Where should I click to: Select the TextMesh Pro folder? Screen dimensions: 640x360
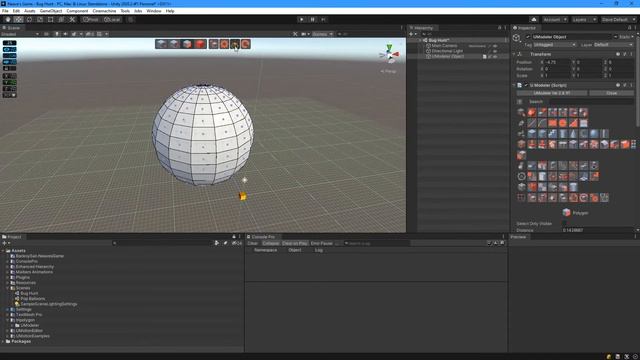click(29, 315)
